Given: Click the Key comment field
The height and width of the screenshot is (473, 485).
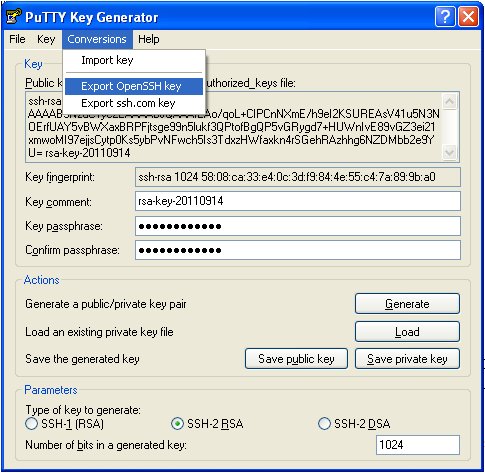Looking at the screenshot, I should (298, 201).
